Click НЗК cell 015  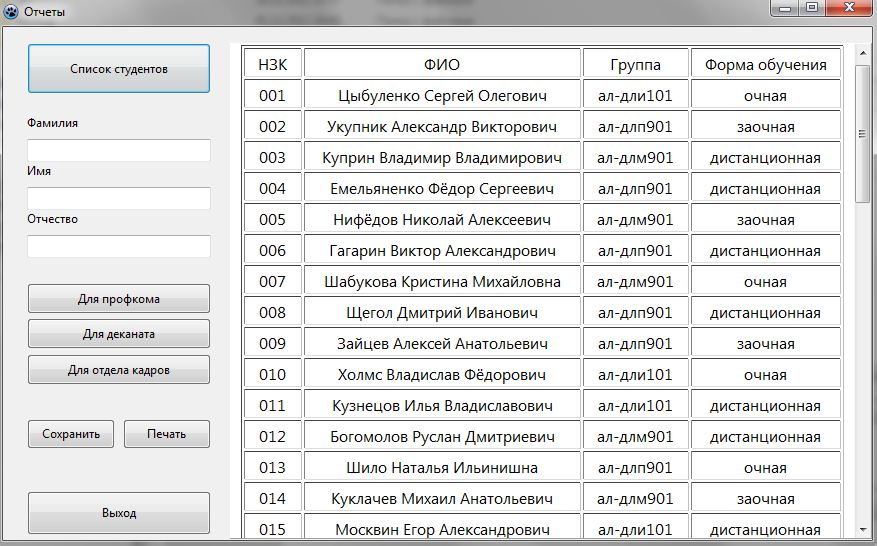[x=272, y=528]
